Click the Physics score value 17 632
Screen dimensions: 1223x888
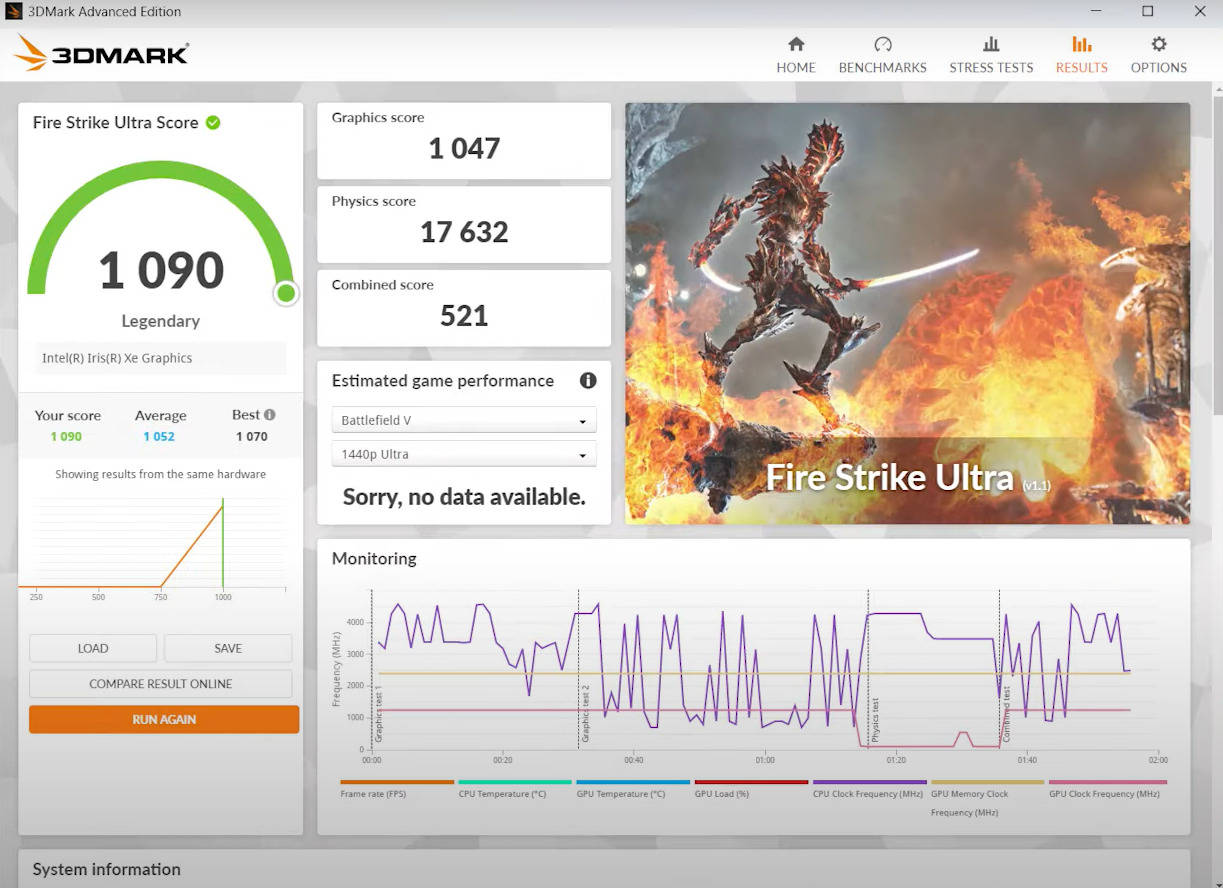point(464,232)
